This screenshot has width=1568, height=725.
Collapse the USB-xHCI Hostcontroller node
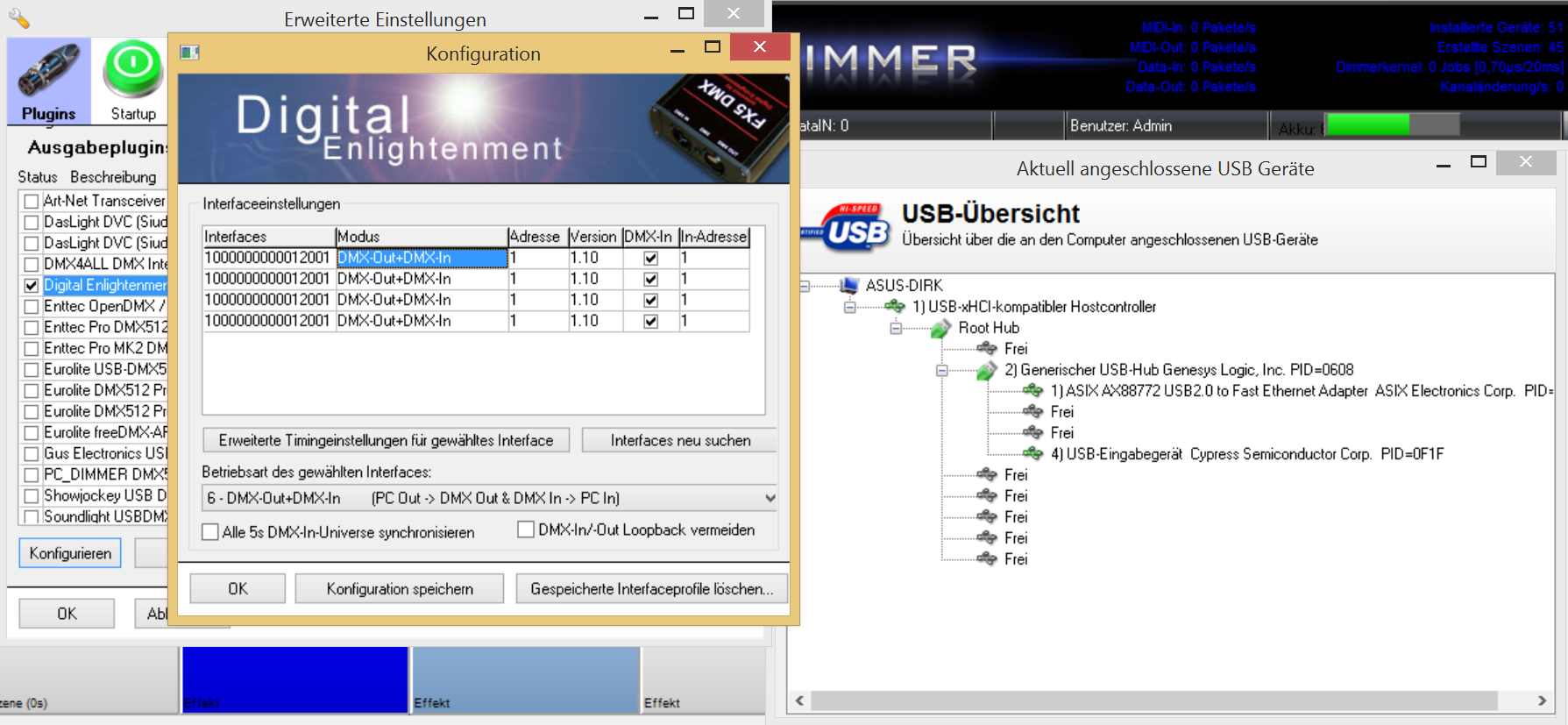849,307
